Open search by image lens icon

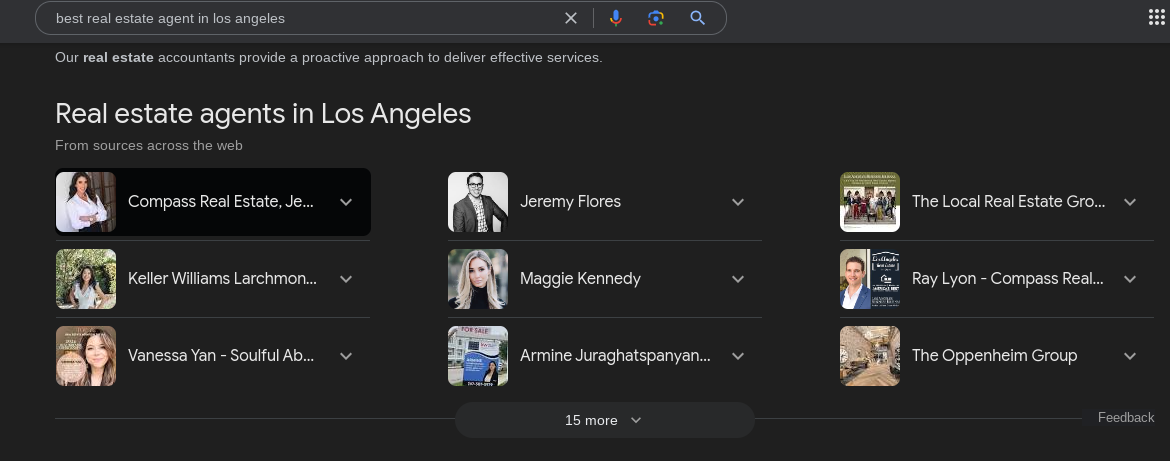point(656,18)
